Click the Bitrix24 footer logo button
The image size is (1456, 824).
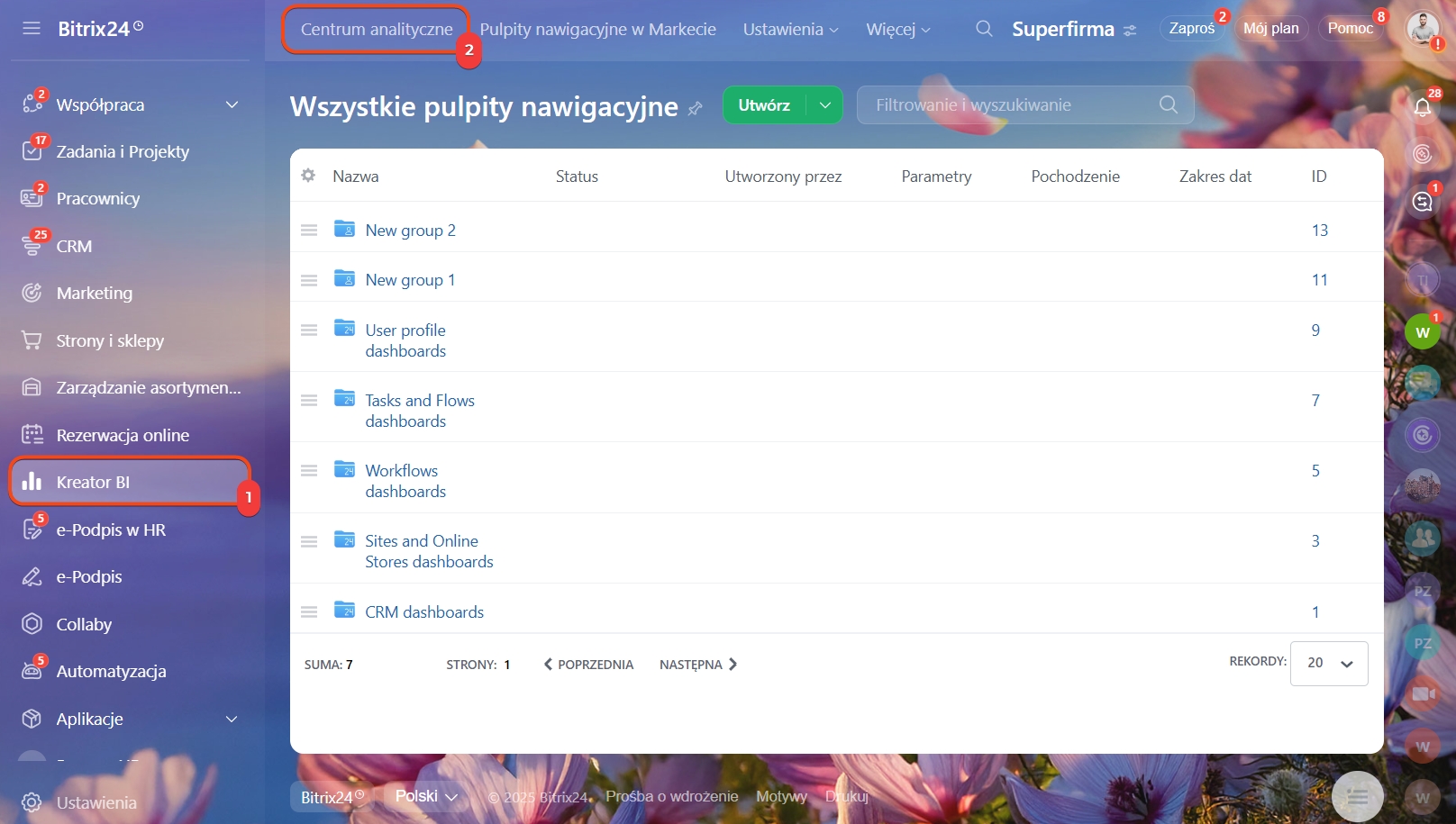[x=332, y=797]
